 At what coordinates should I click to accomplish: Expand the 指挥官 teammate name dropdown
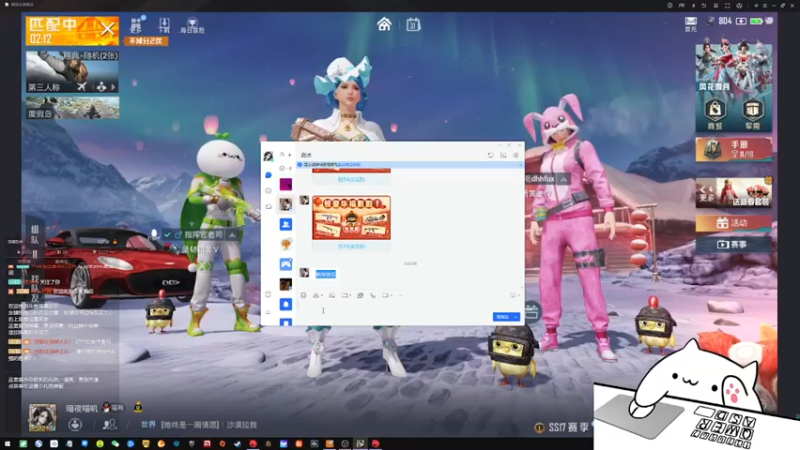pos(232,235)
